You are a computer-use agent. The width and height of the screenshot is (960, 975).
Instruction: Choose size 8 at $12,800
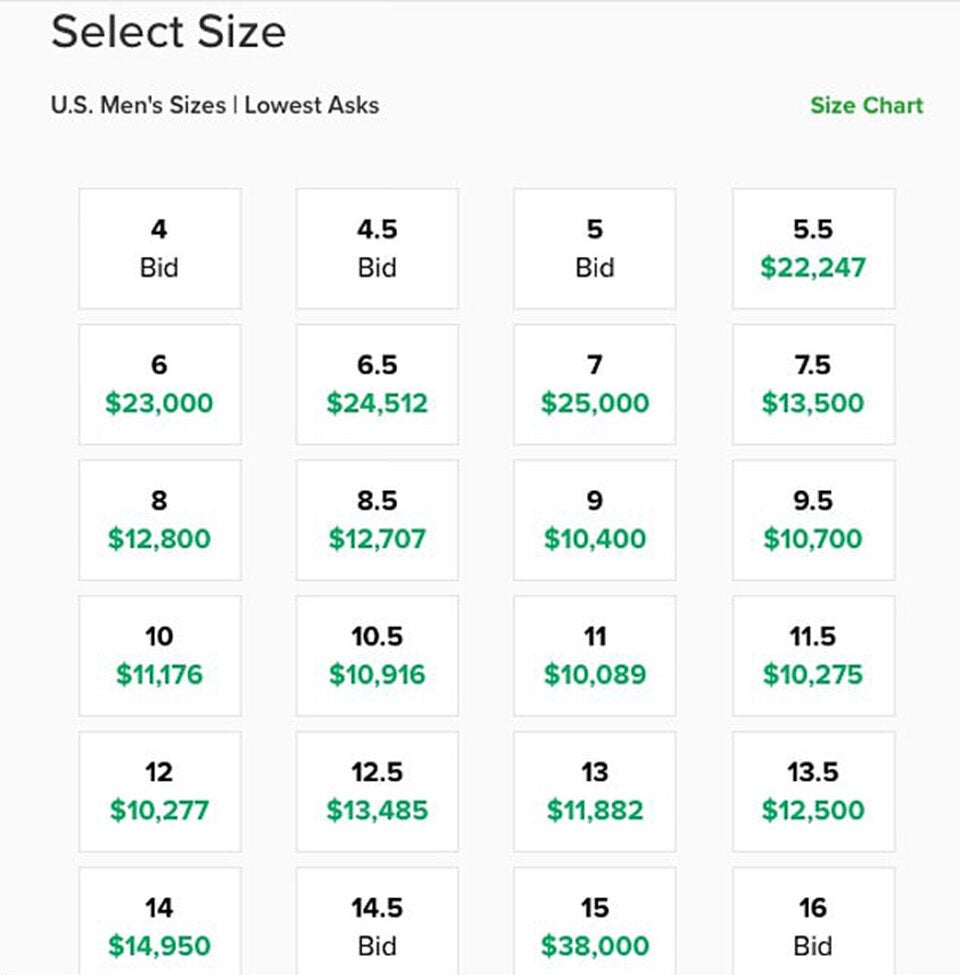[159, 520]
